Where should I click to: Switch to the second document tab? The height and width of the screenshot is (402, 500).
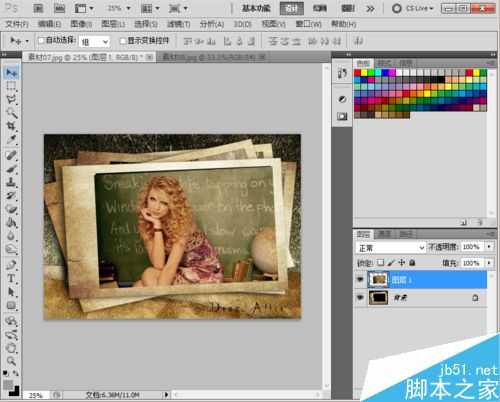click(x=212, y=57)
